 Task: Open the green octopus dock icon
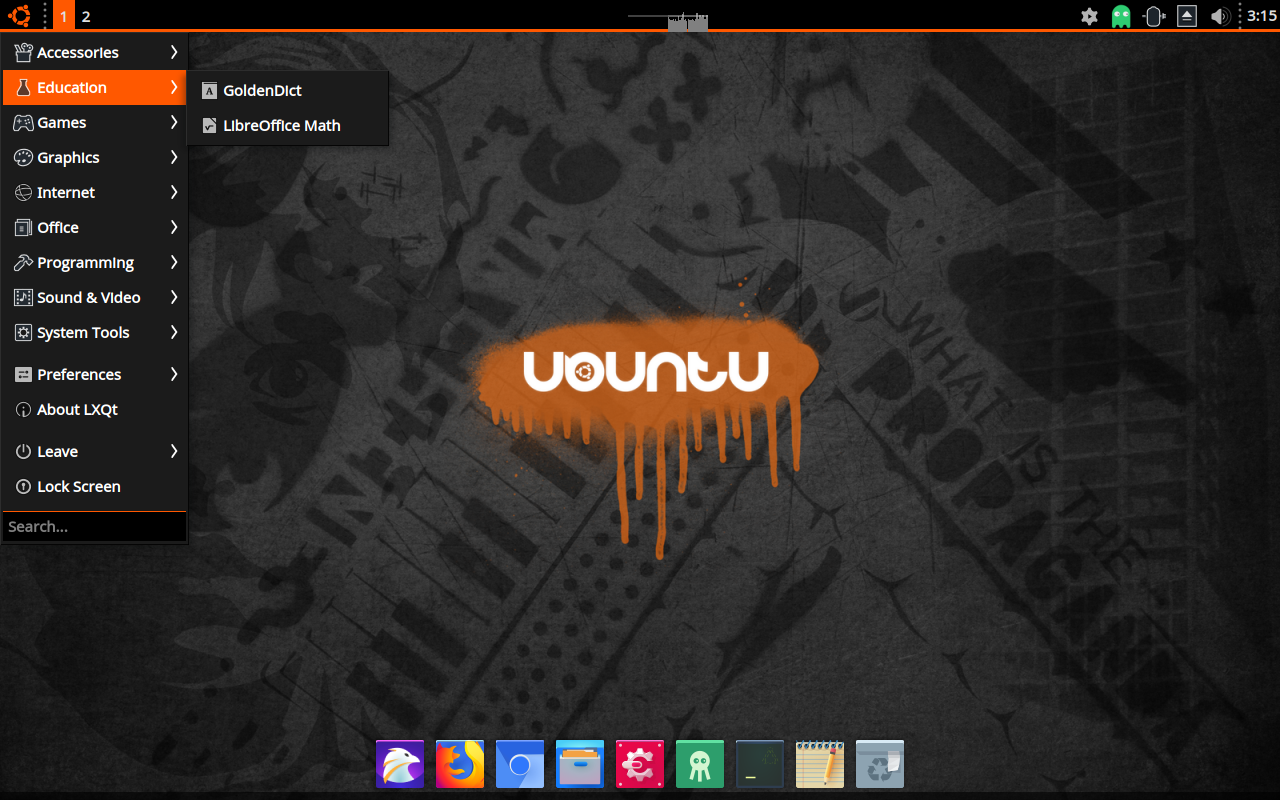(700, 764)
